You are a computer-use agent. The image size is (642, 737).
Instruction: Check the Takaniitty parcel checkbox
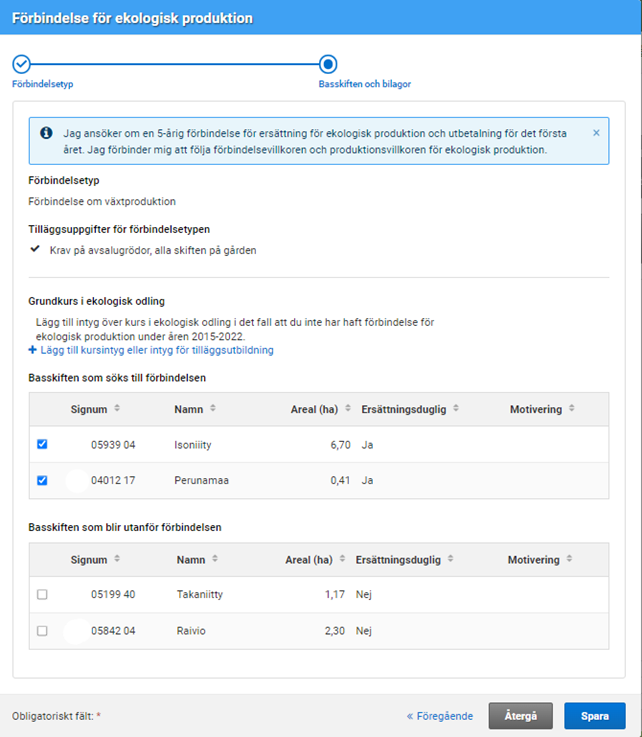tap(42, 595)
